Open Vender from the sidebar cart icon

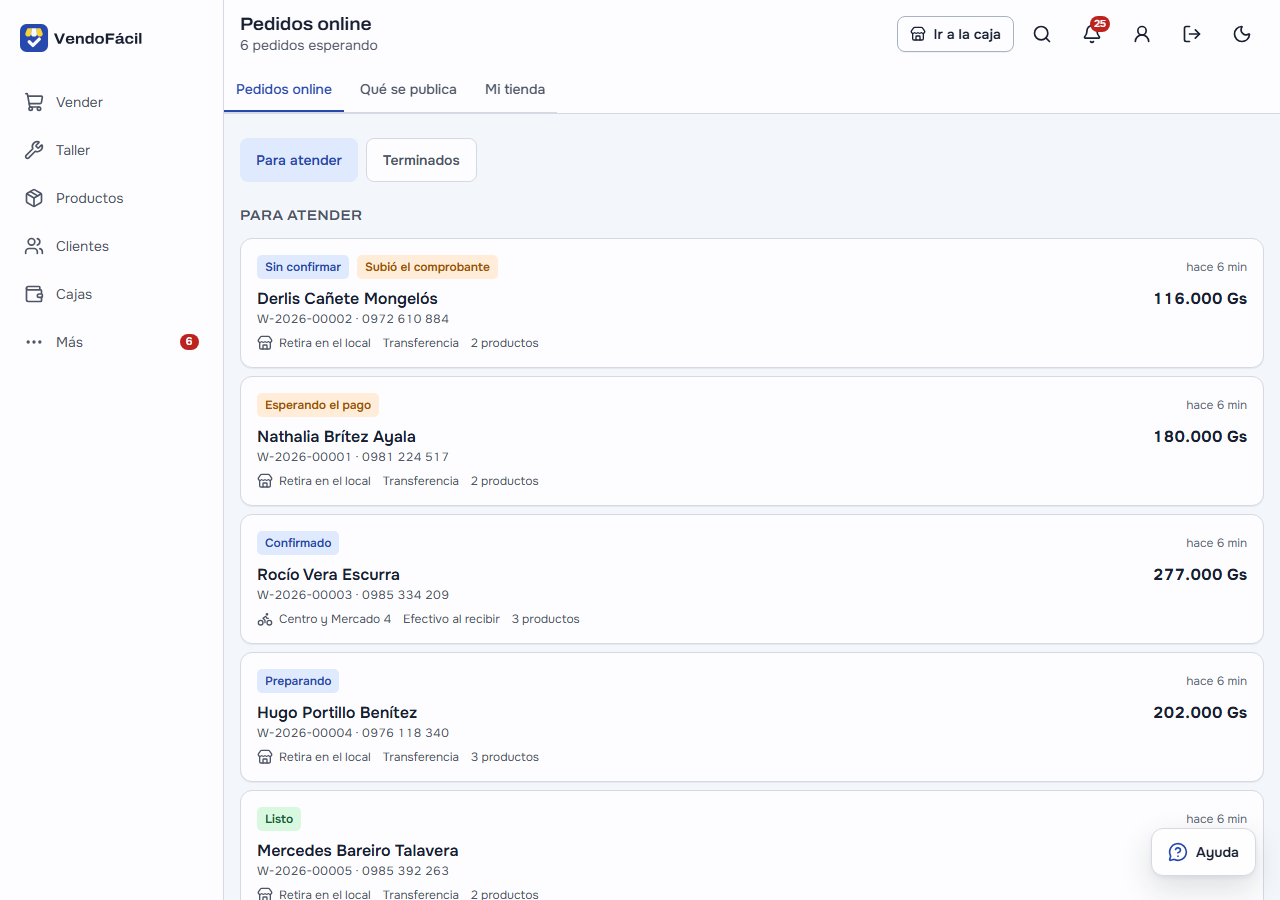coord(34,102)
